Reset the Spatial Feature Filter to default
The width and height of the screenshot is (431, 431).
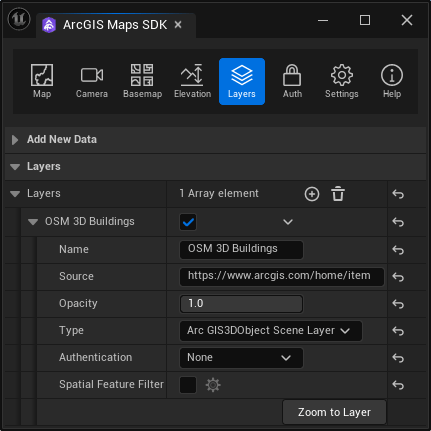click(398, 385)
